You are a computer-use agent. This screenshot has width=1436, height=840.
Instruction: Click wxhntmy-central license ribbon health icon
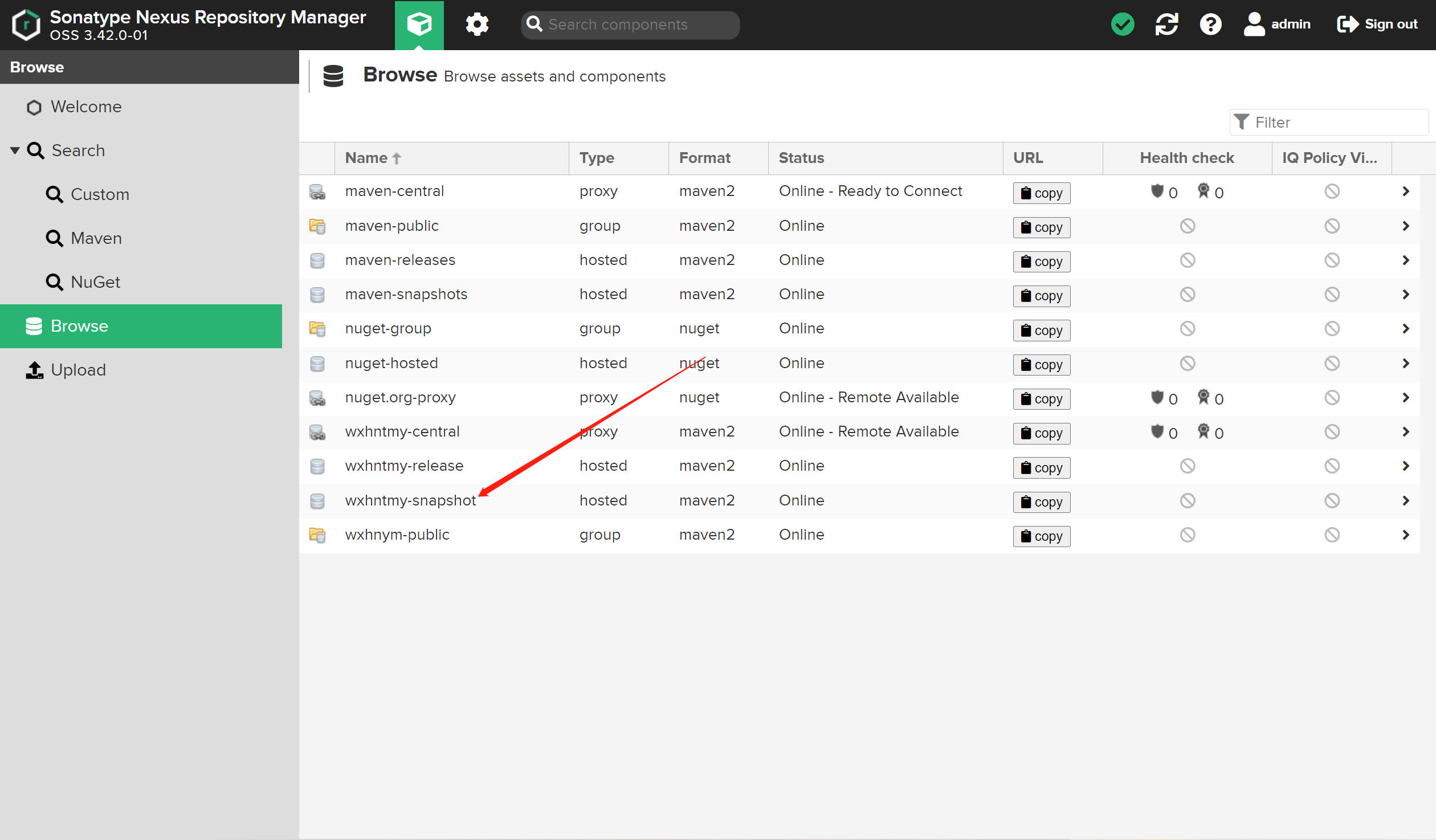pos(1203,431)
